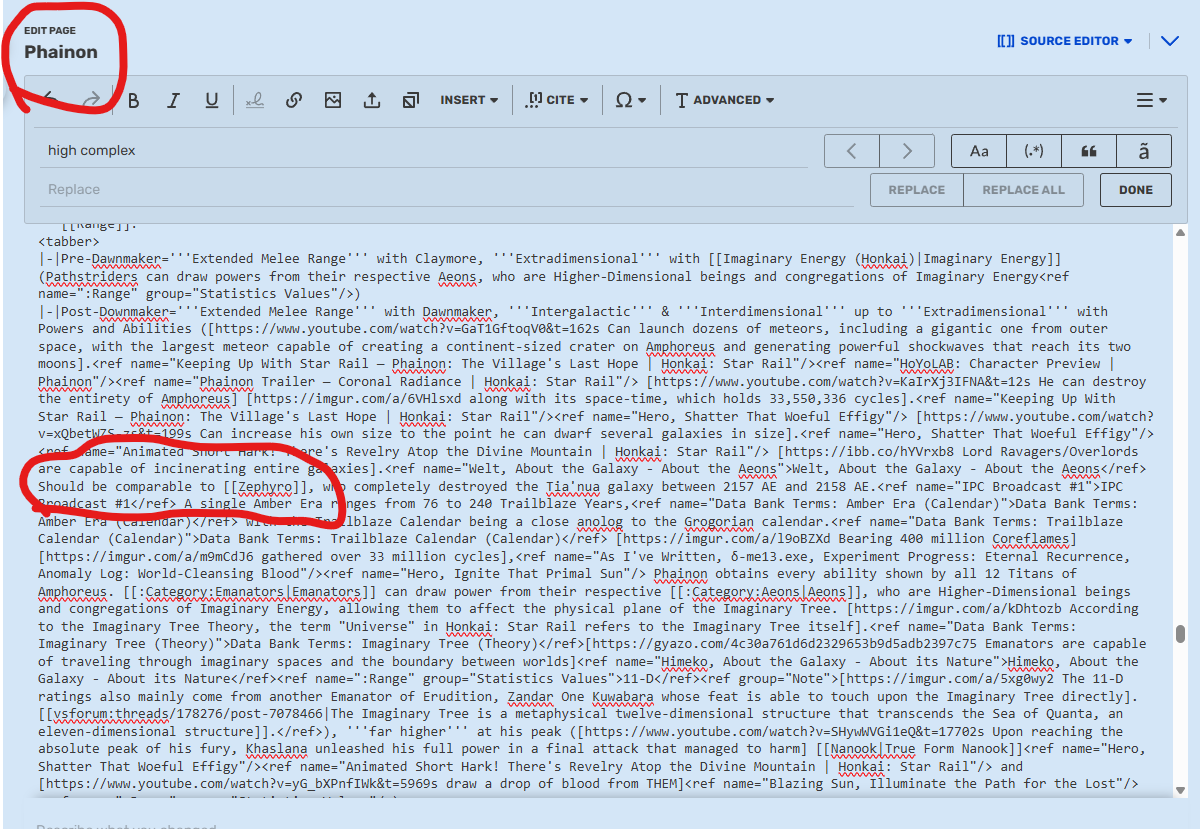Toggle match case (Aa) option
Screen dimensions: 1200x829
[979, 151]
